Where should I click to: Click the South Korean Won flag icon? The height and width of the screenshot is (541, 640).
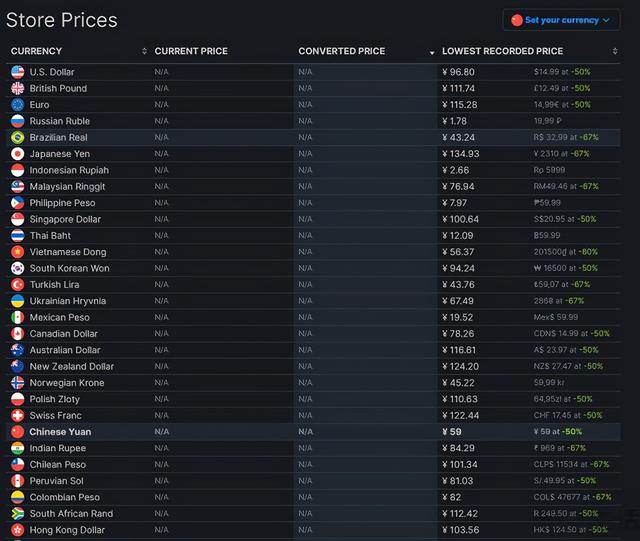[x=17, y=268]
